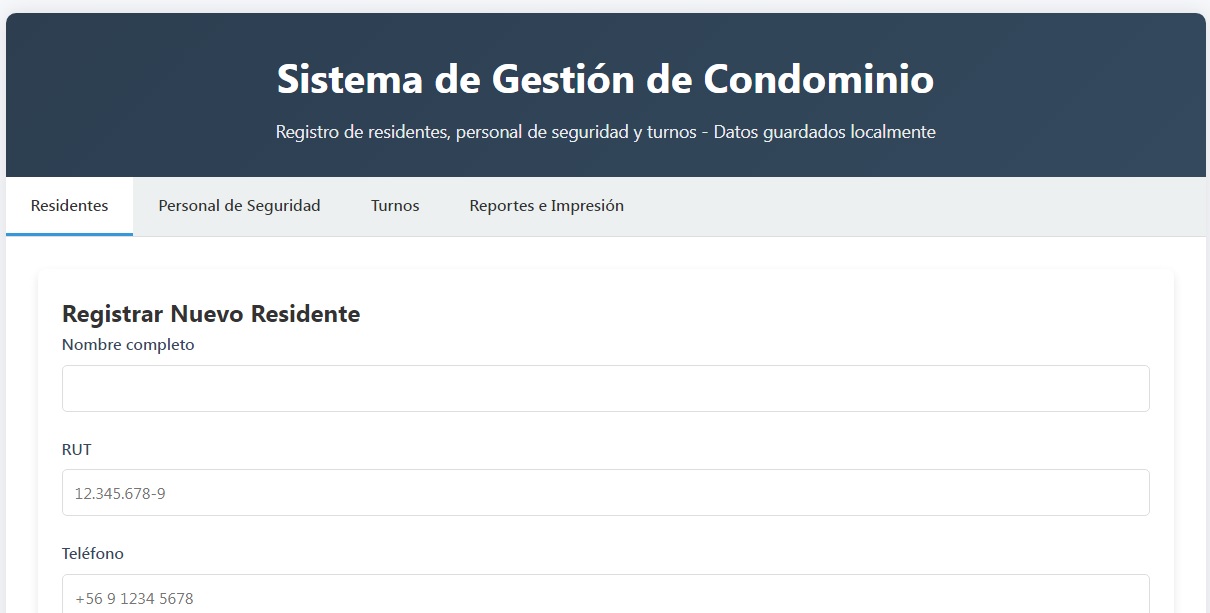Click the RUT field label
This screenshot has height=613, width=1210.
(x=76, y=449)
